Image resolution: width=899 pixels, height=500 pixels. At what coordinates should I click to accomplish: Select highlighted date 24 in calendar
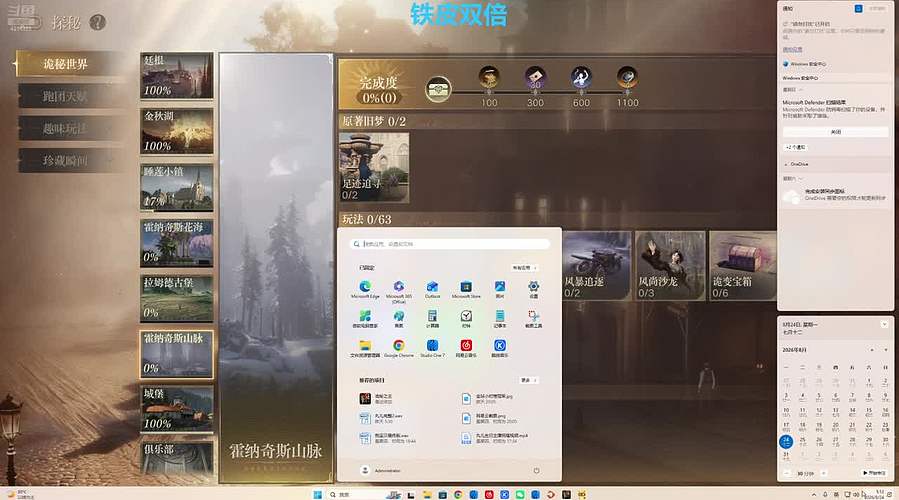point(785,442)
